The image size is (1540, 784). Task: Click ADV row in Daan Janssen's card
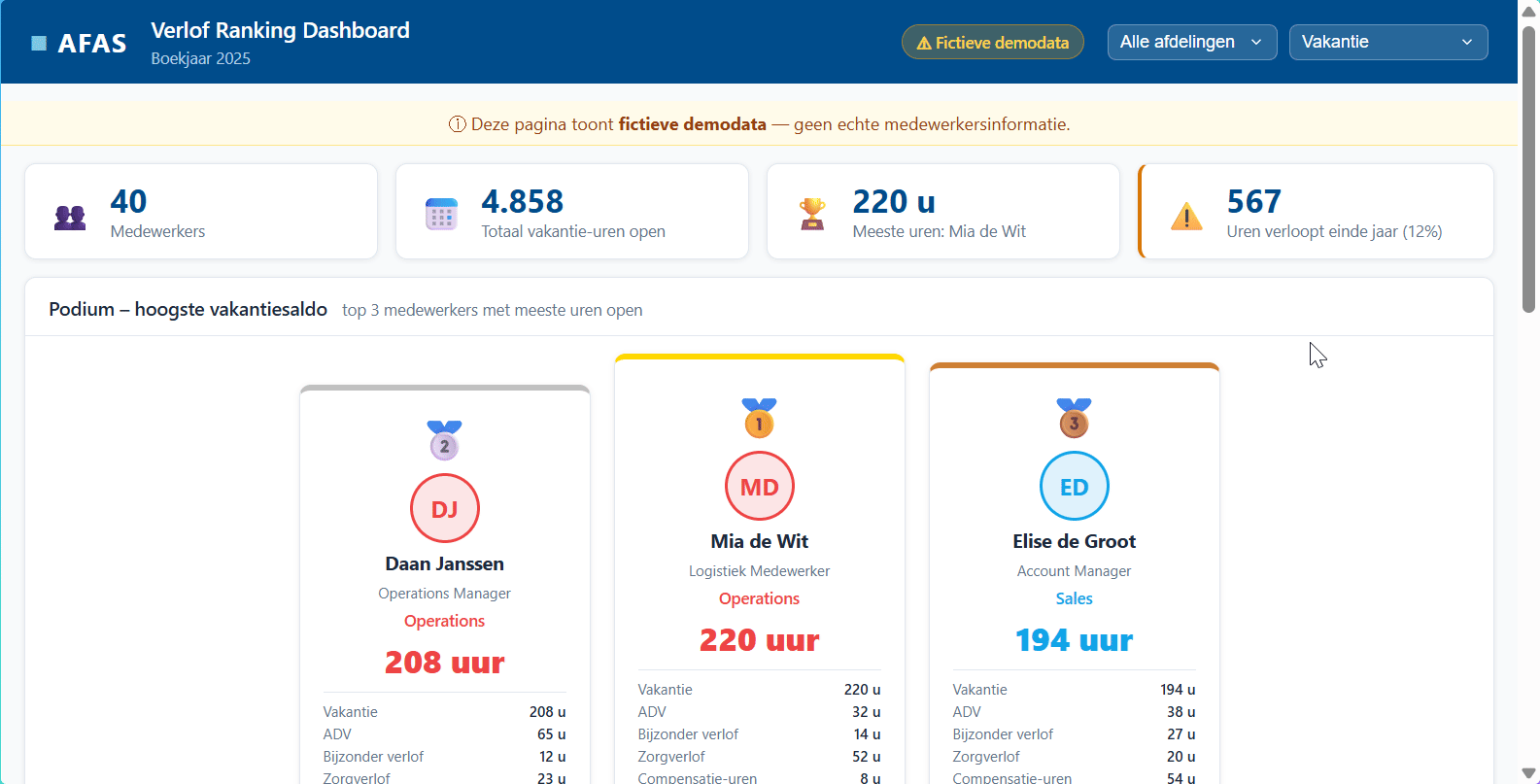coord(445,734)
